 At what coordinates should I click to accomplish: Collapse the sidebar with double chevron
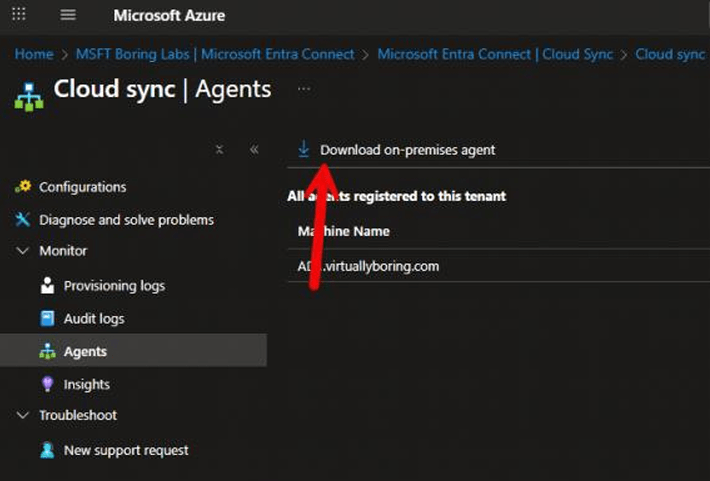click(254, 149)
